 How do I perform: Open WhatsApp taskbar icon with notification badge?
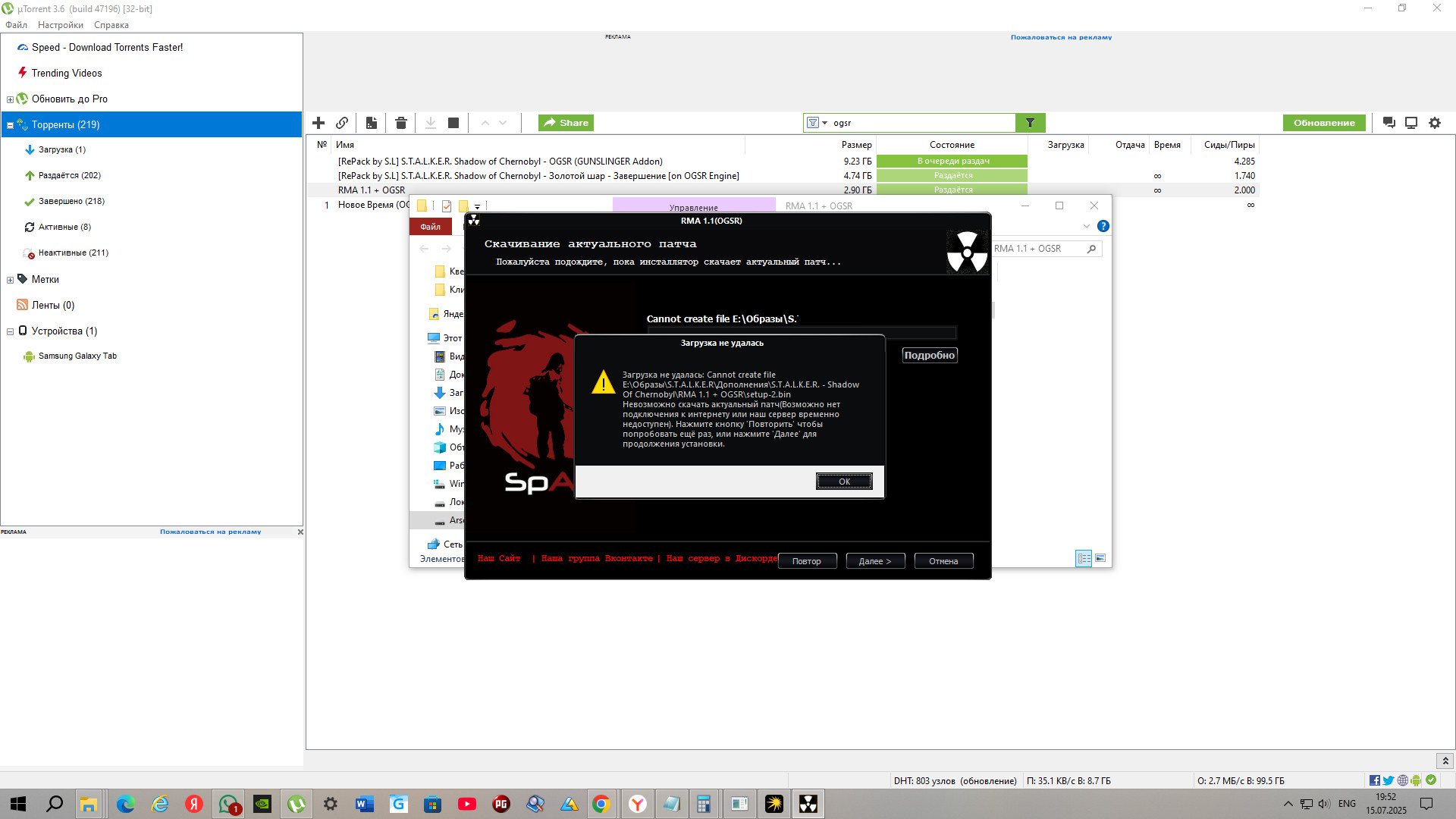[228, 804]
